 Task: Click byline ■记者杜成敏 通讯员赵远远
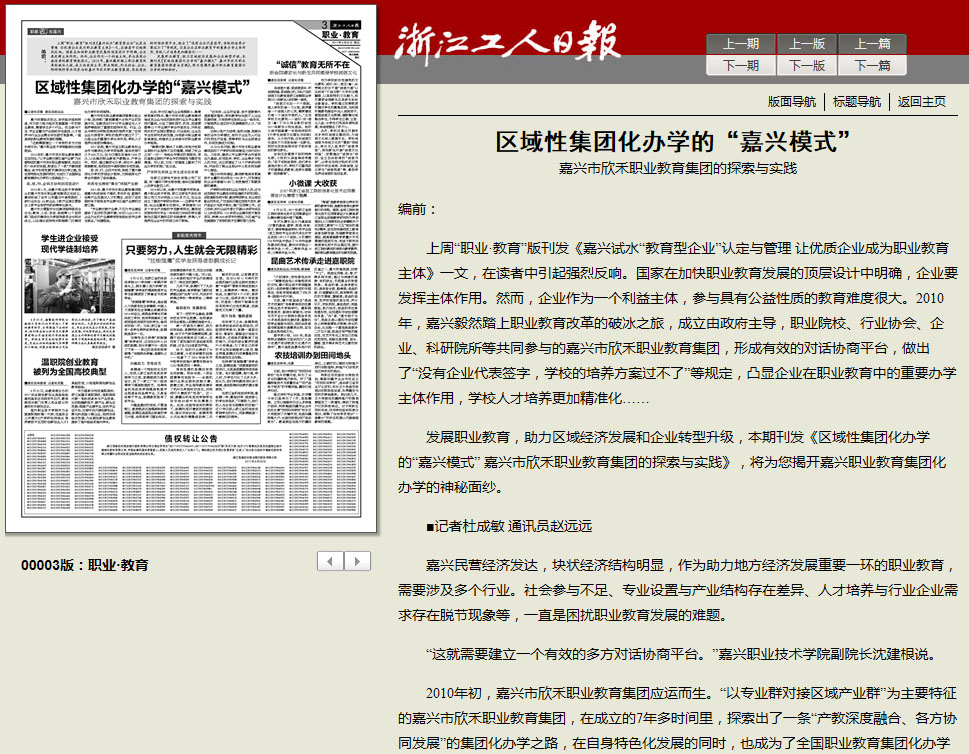click(x=509, y=526)
